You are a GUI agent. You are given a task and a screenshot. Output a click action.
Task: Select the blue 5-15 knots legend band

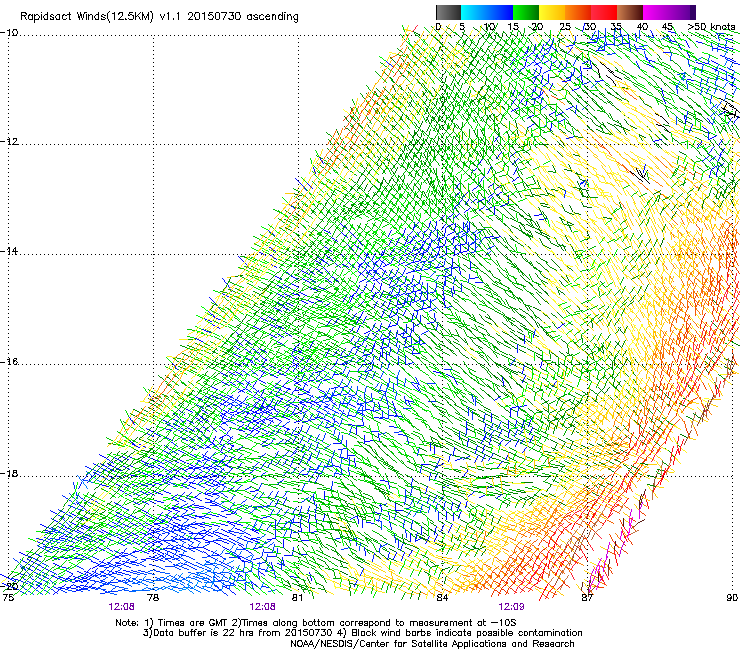[x=487, y=12]
